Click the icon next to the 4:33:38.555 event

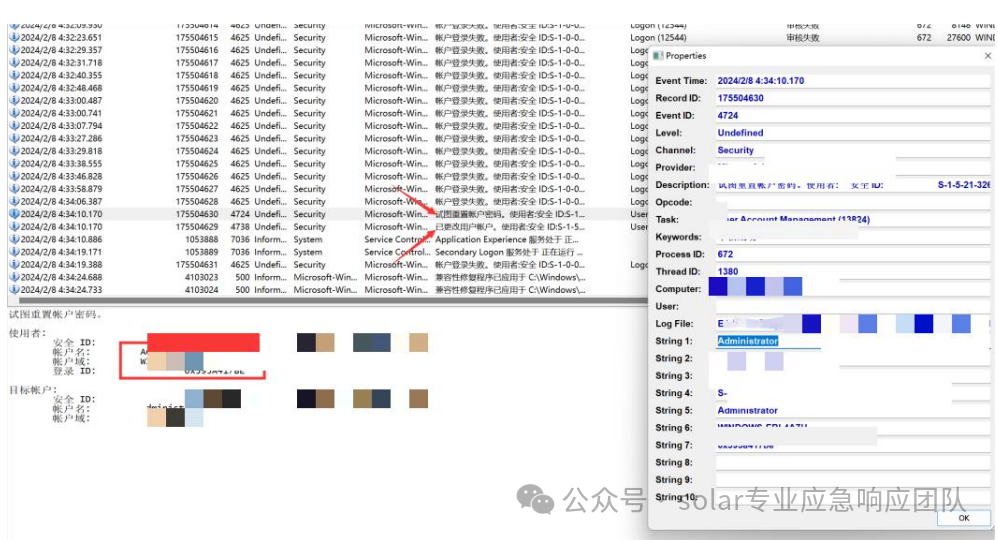pyautogui.click(x=14, y=164)
